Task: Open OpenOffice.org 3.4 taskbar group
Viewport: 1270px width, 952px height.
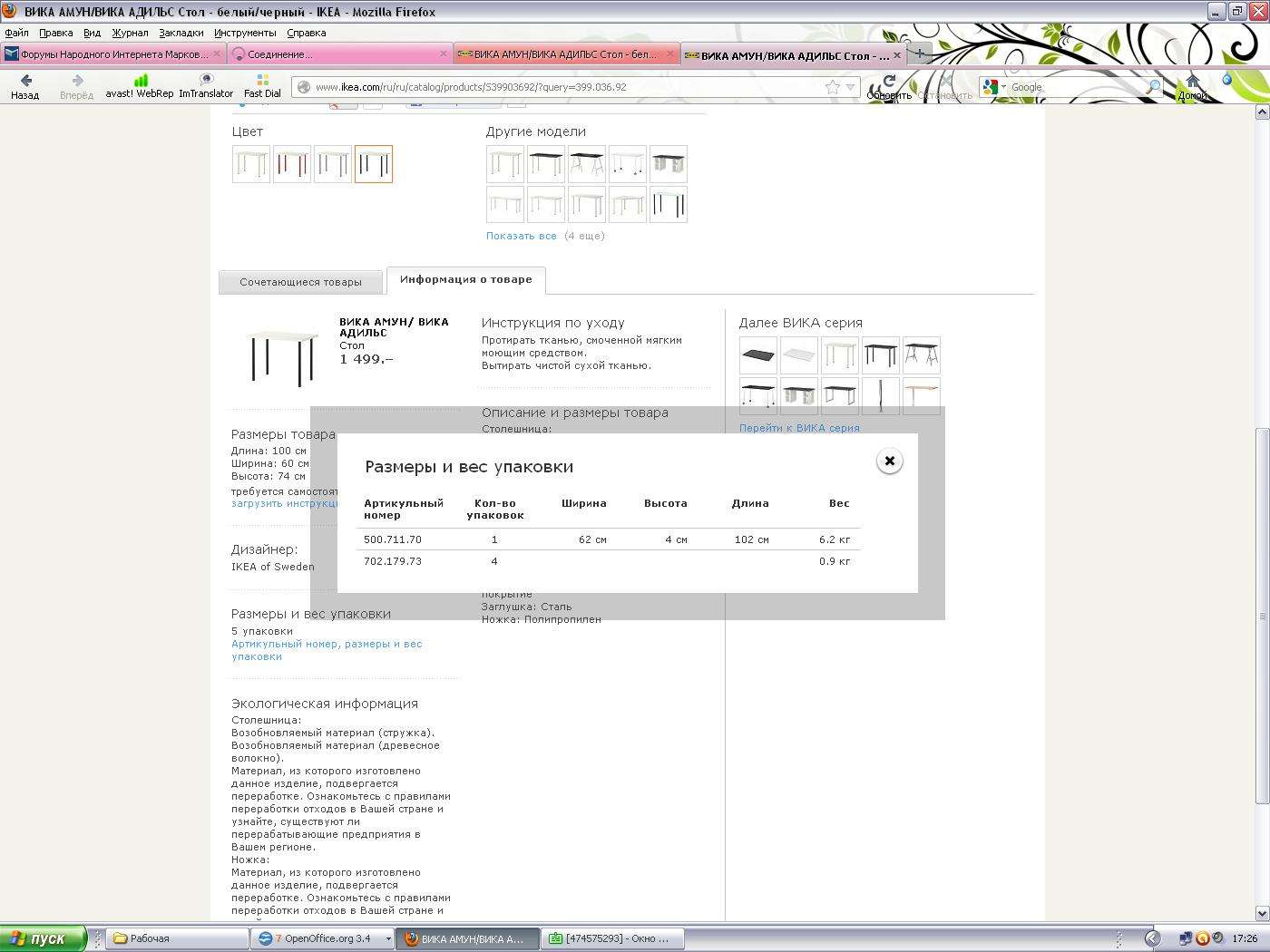Action: [x=323, y=938]
